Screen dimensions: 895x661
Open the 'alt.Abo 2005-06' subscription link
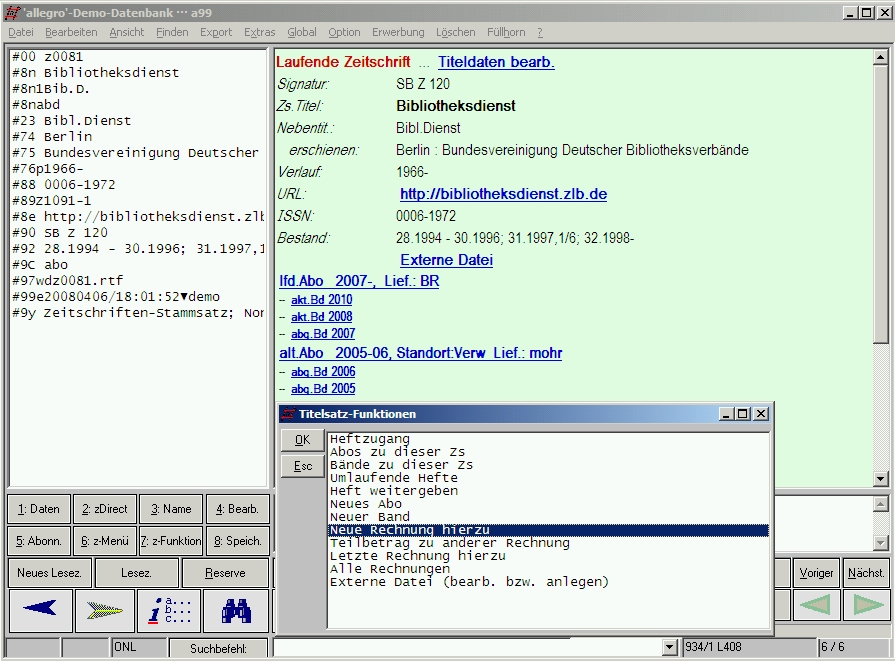(421, 353)
